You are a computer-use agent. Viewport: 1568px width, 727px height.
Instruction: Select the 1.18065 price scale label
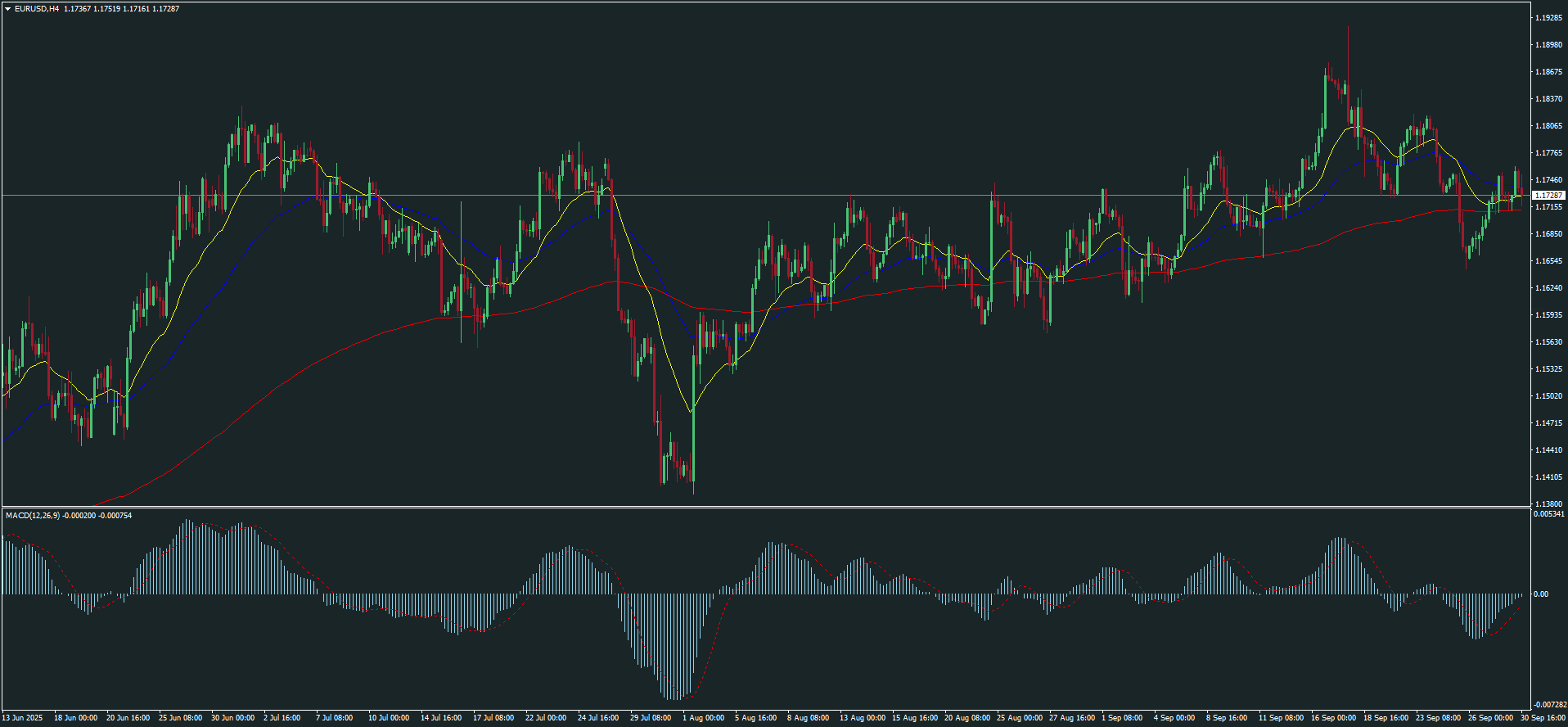click(x=1548, y=126)
